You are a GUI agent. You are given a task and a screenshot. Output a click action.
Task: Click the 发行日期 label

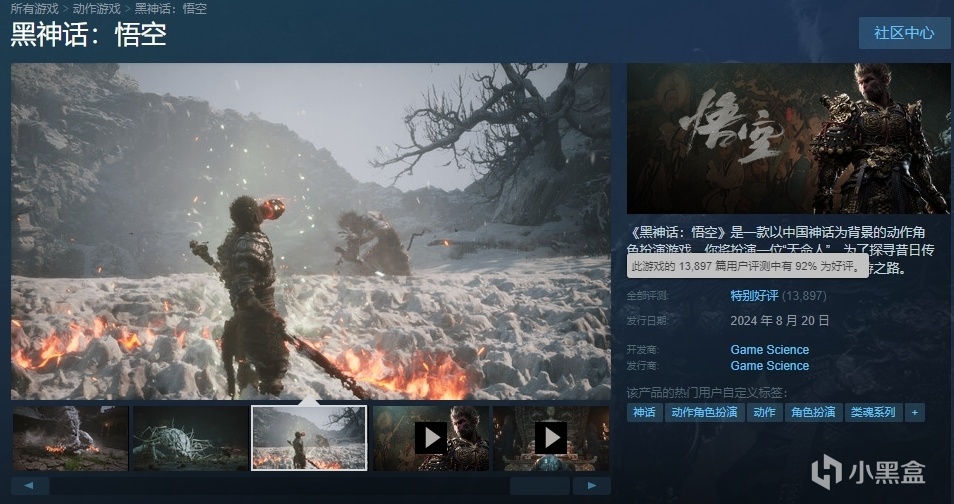click(647, 320)
